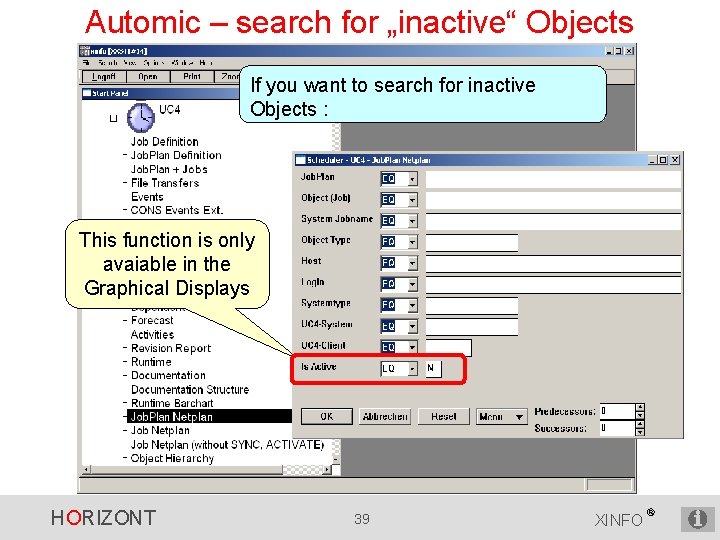This screenshot has height=540, width=720.
Task: Increase the Predecessors value
Action: (x=640, y=407)
